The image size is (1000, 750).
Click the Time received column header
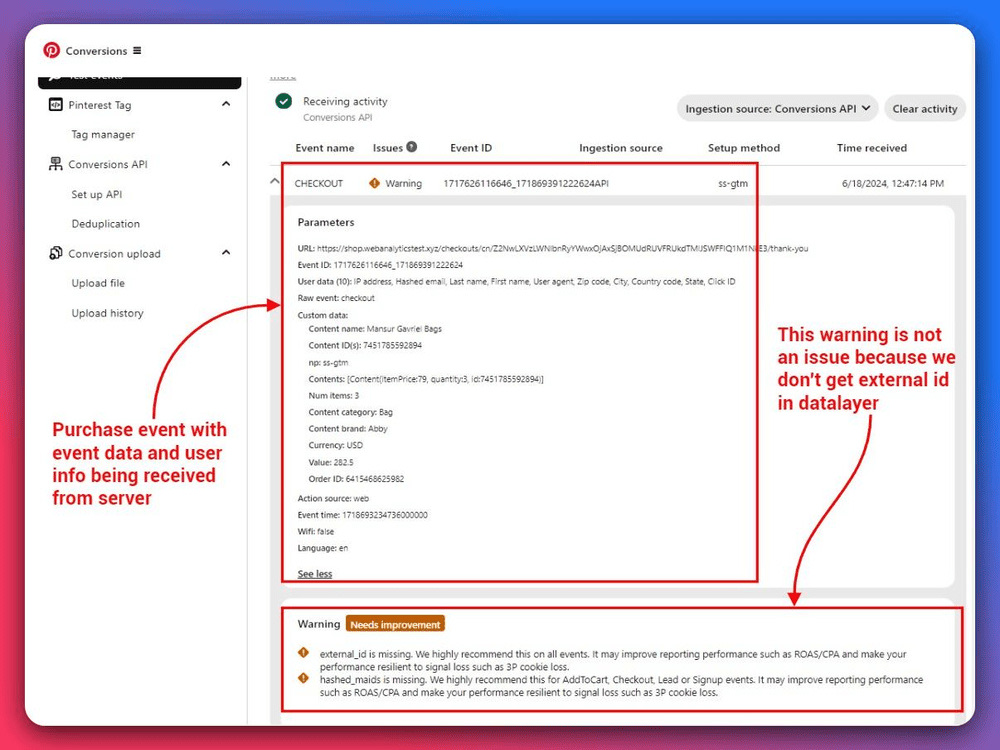tap(872, 148)
